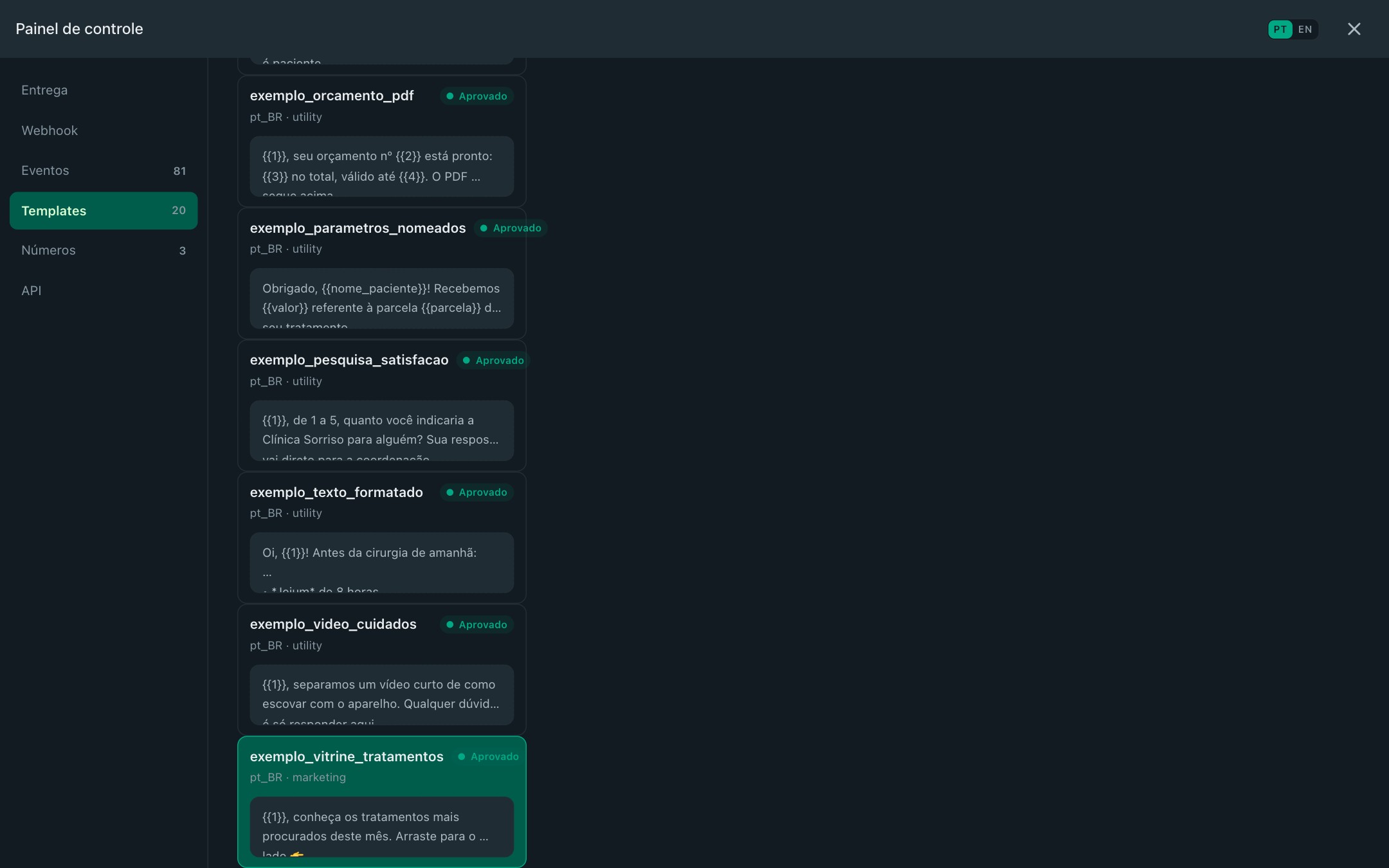Open the Números section

coord(104,250)
